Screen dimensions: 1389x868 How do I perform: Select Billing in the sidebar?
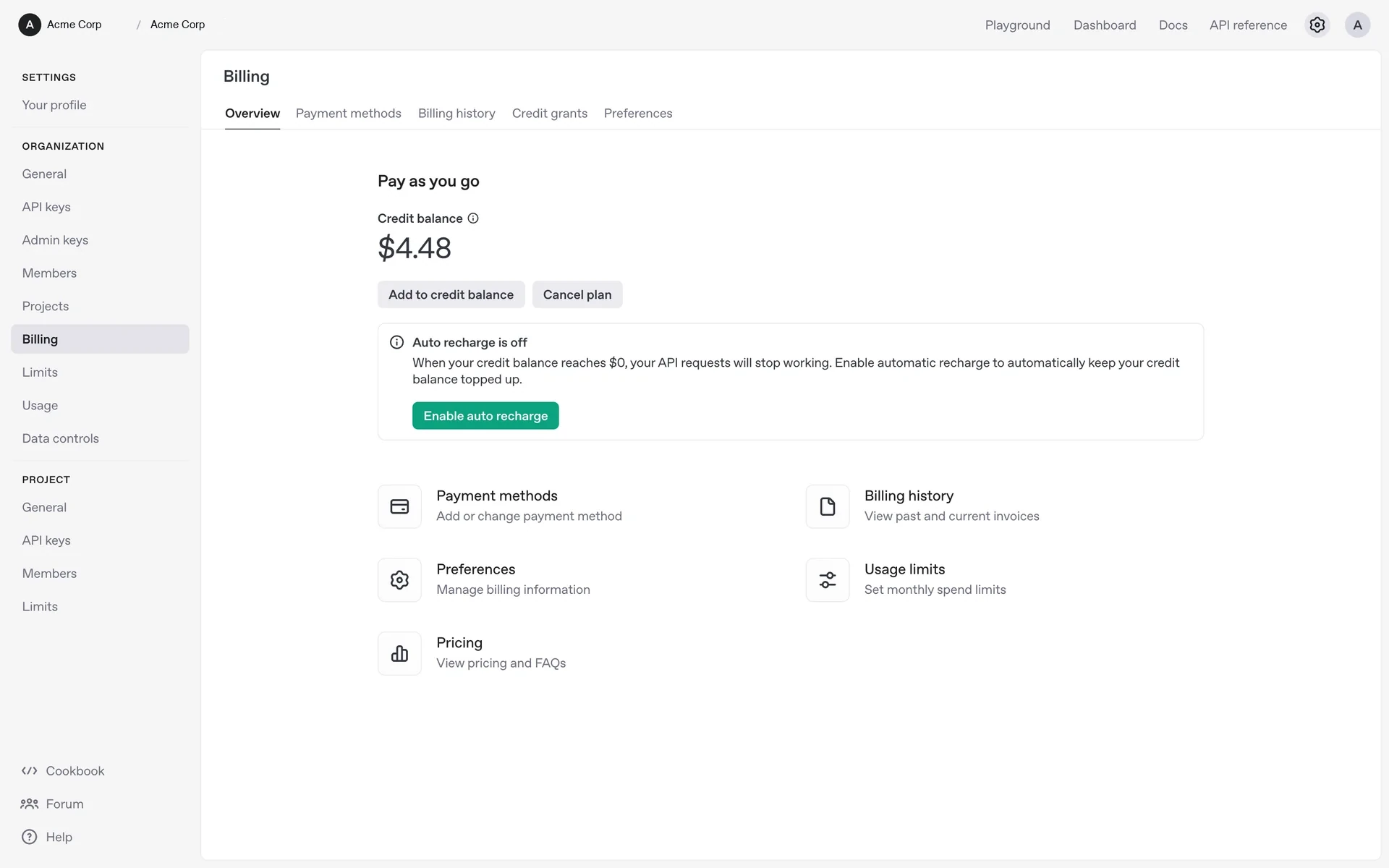[x=100, y=339]
